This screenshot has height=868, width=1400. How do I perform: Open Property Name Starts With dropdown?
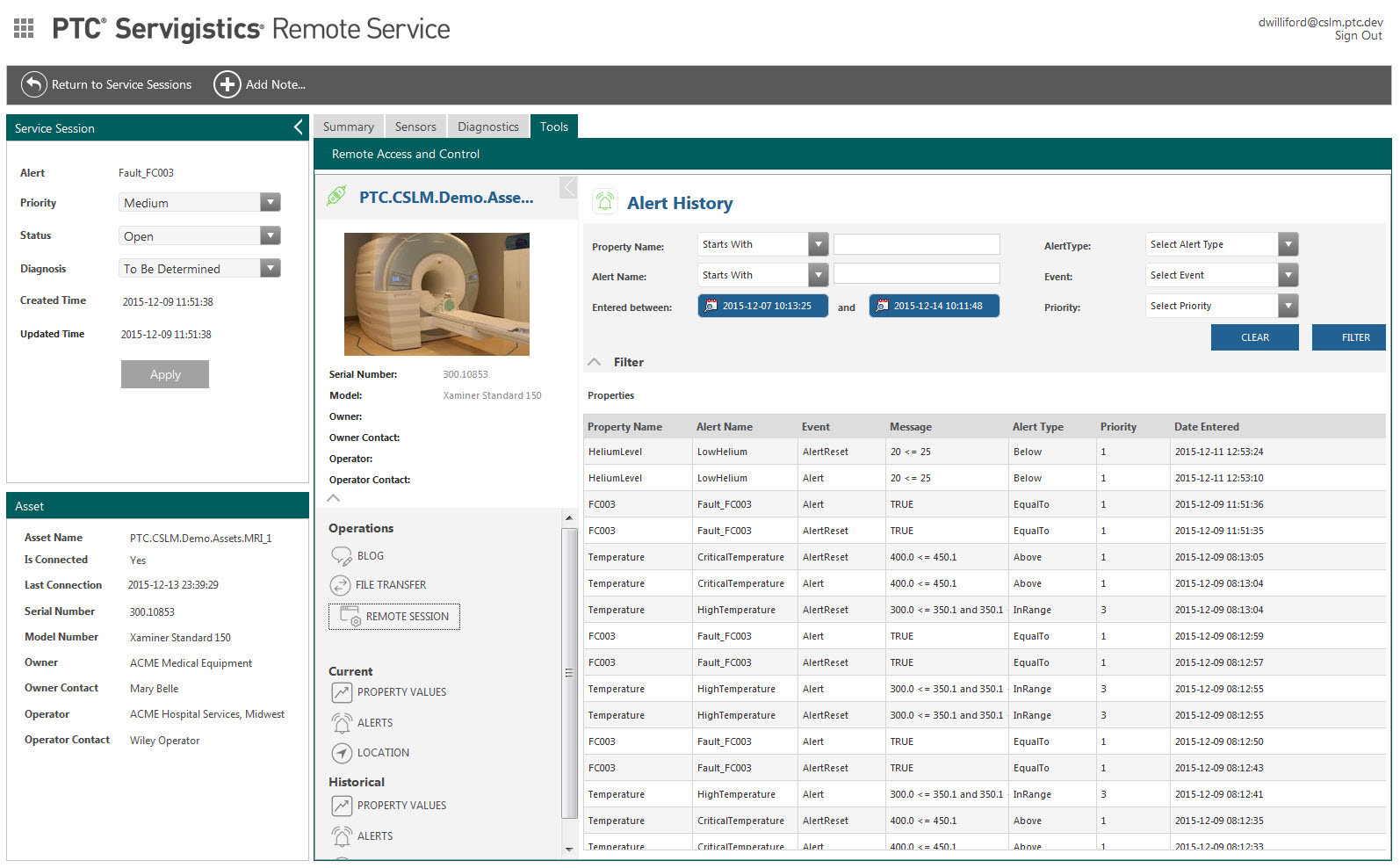(x=763, y=244)
